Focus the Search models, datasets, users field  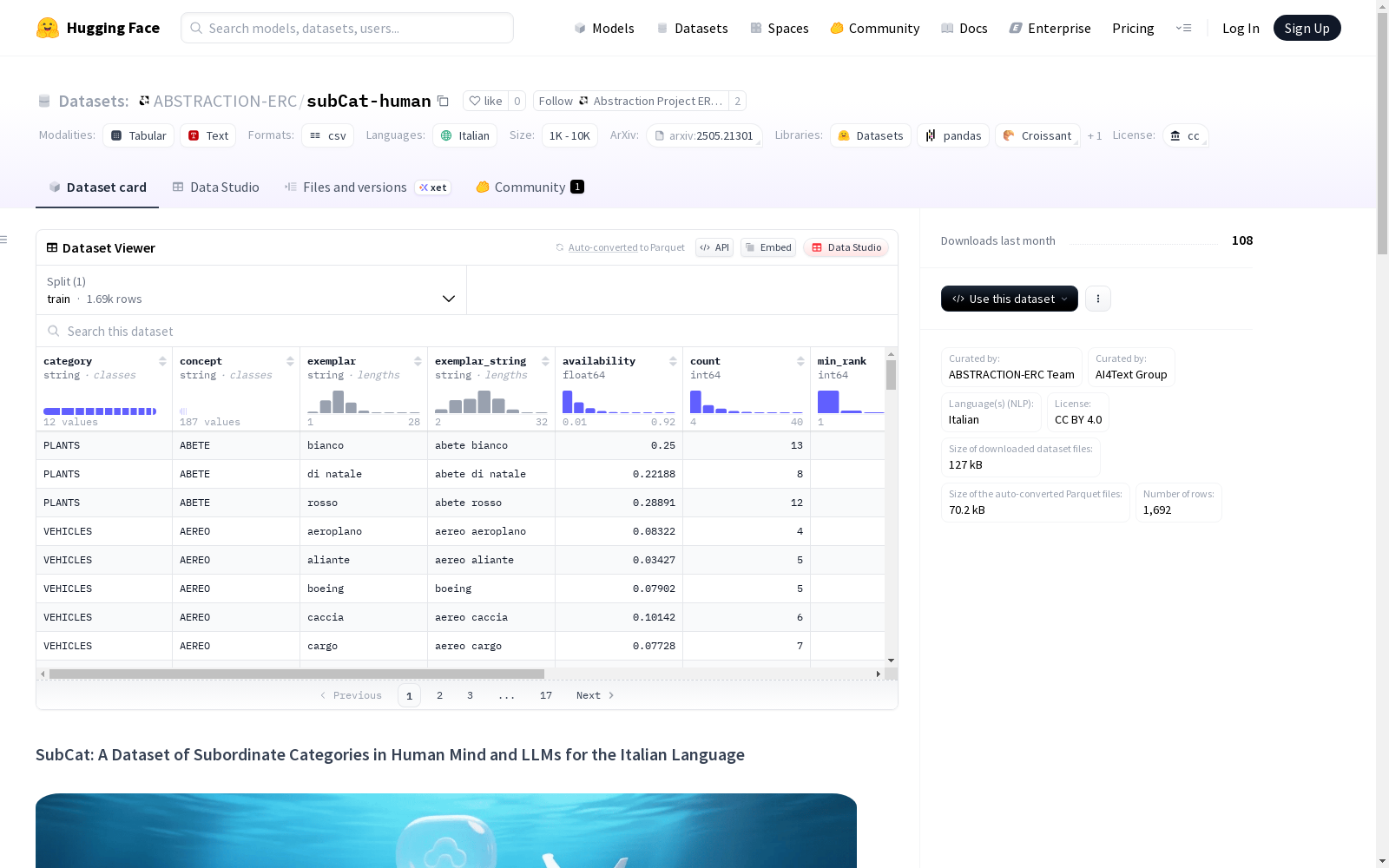[347, 28]
